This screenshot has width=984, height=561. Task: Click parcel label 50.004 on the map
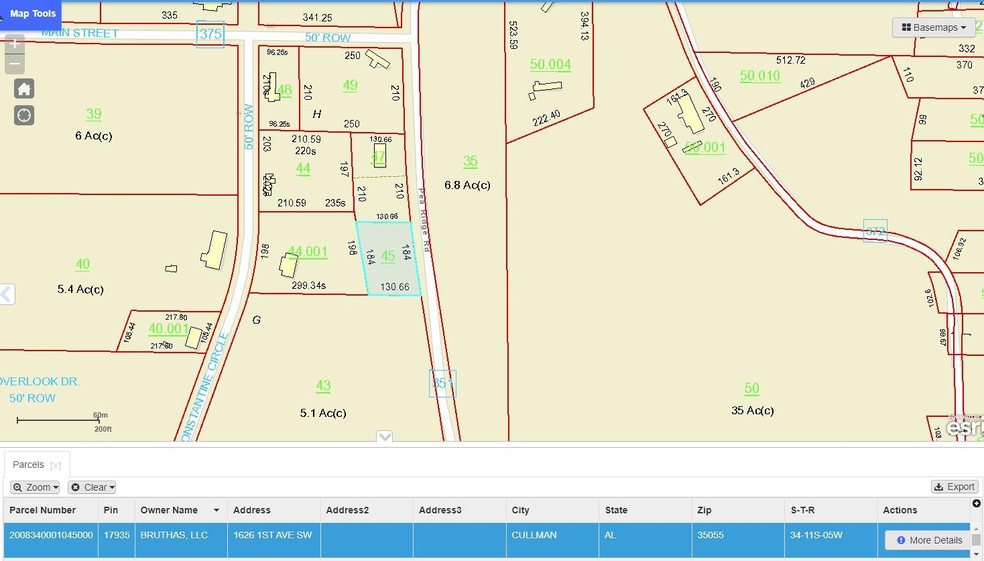[550, 65]
